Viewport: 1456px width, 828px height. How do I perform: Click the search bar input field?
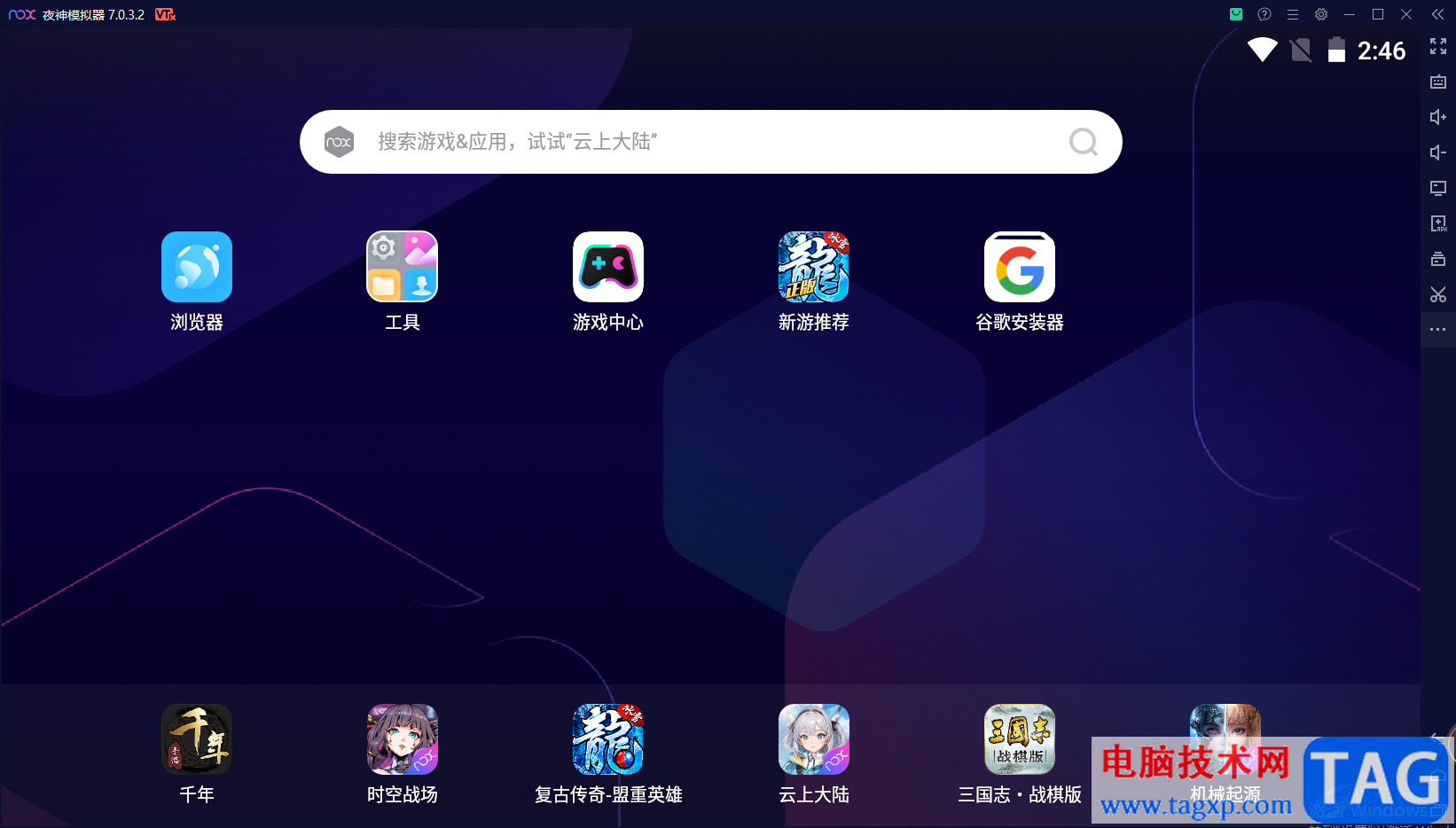tap(711, 142)
